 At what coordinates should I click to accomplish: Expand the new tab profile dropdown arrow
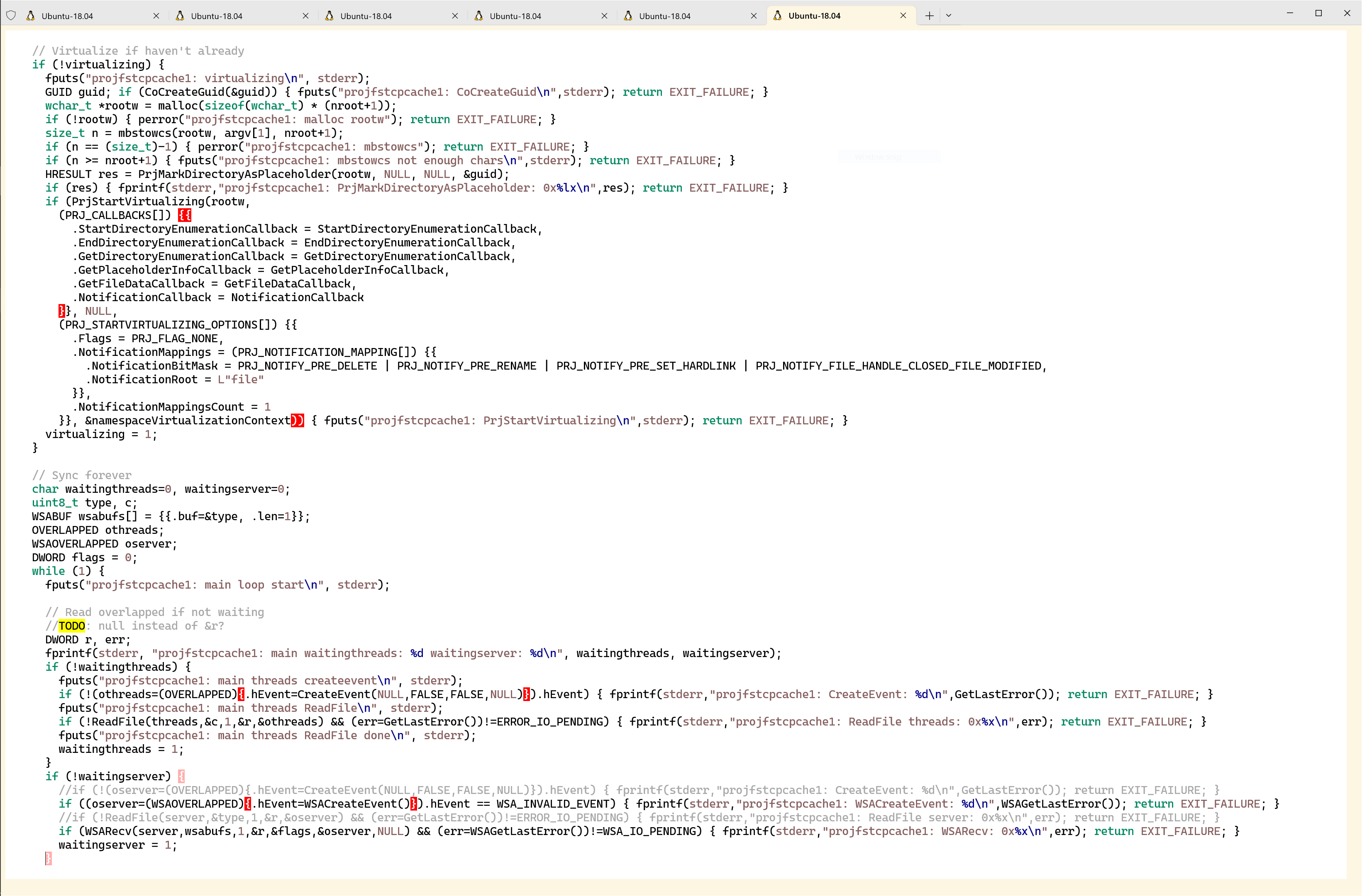[948, 15]
